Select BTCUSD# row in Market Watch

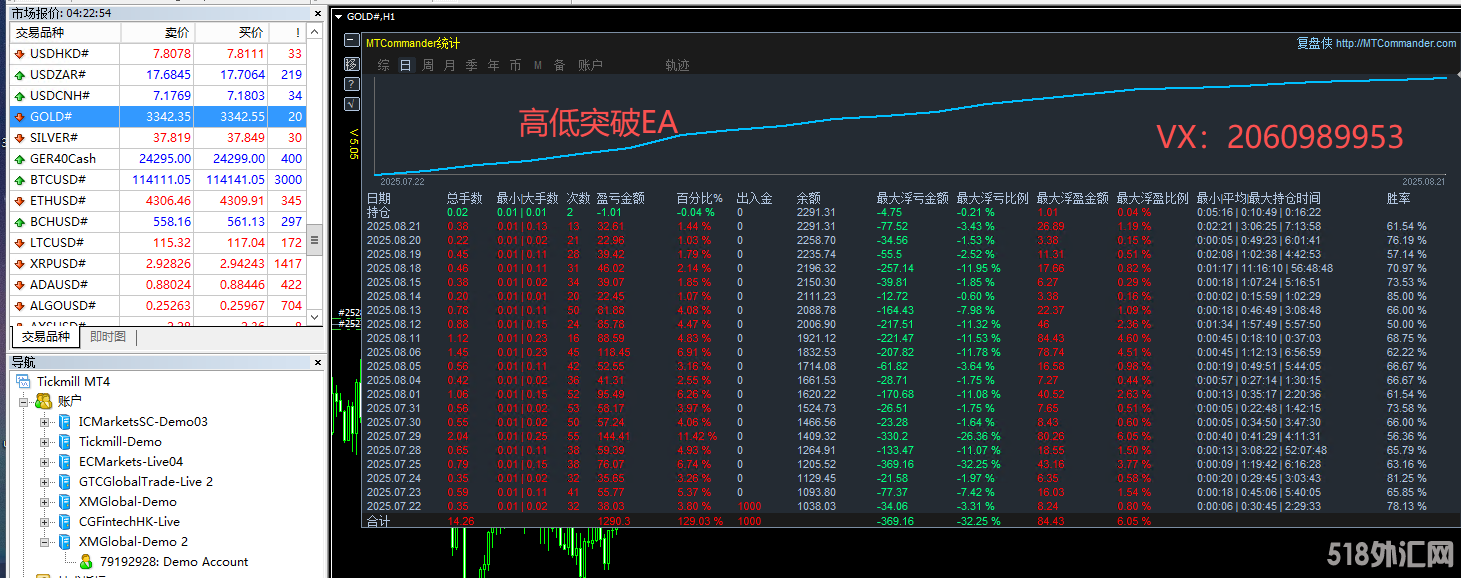pos(60,180)
